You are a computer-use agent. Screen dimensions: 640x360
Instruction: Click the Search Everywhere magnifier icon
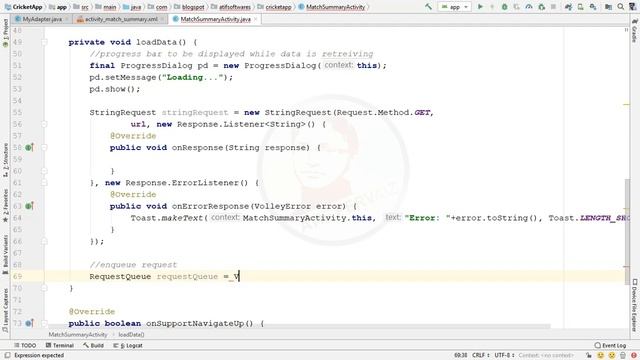click(621, 7)
